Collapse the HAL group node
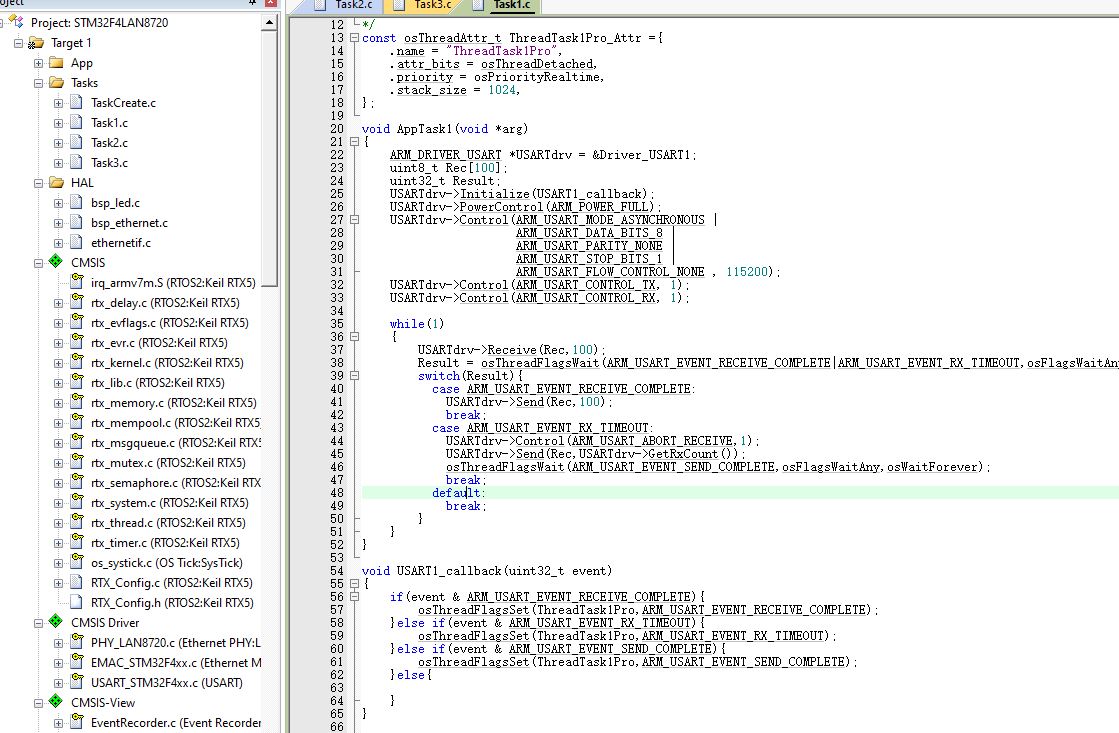This screenshot has height=733, width=1119. [39, 183]
